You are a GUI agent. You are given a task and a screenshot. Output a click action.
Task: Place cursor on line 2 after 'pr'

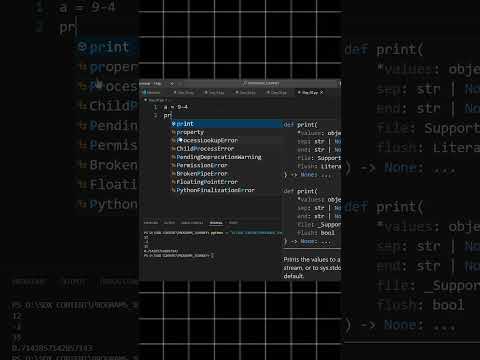pos(171,115)
